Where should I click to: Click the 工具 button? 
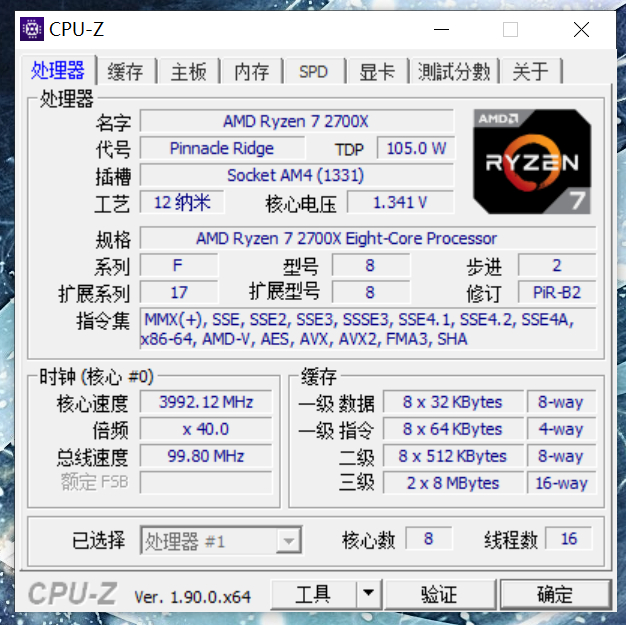pos(313,594)
